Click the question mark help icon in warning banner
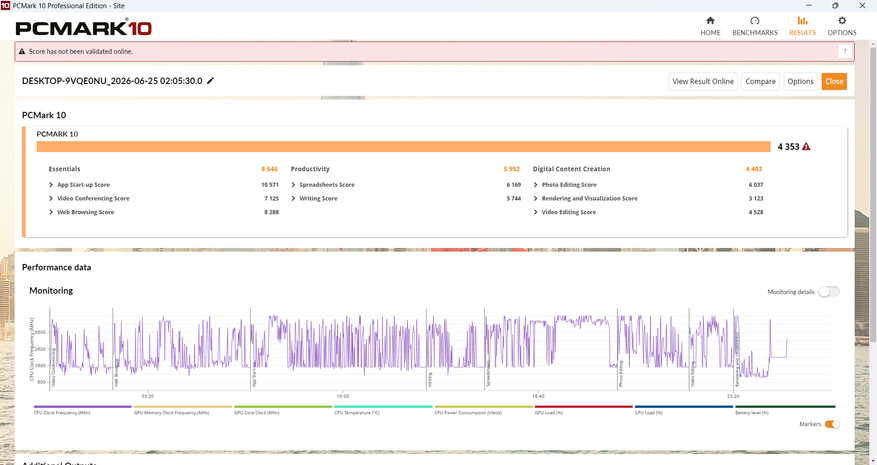The image size is (877, 465). coord(845,51)
